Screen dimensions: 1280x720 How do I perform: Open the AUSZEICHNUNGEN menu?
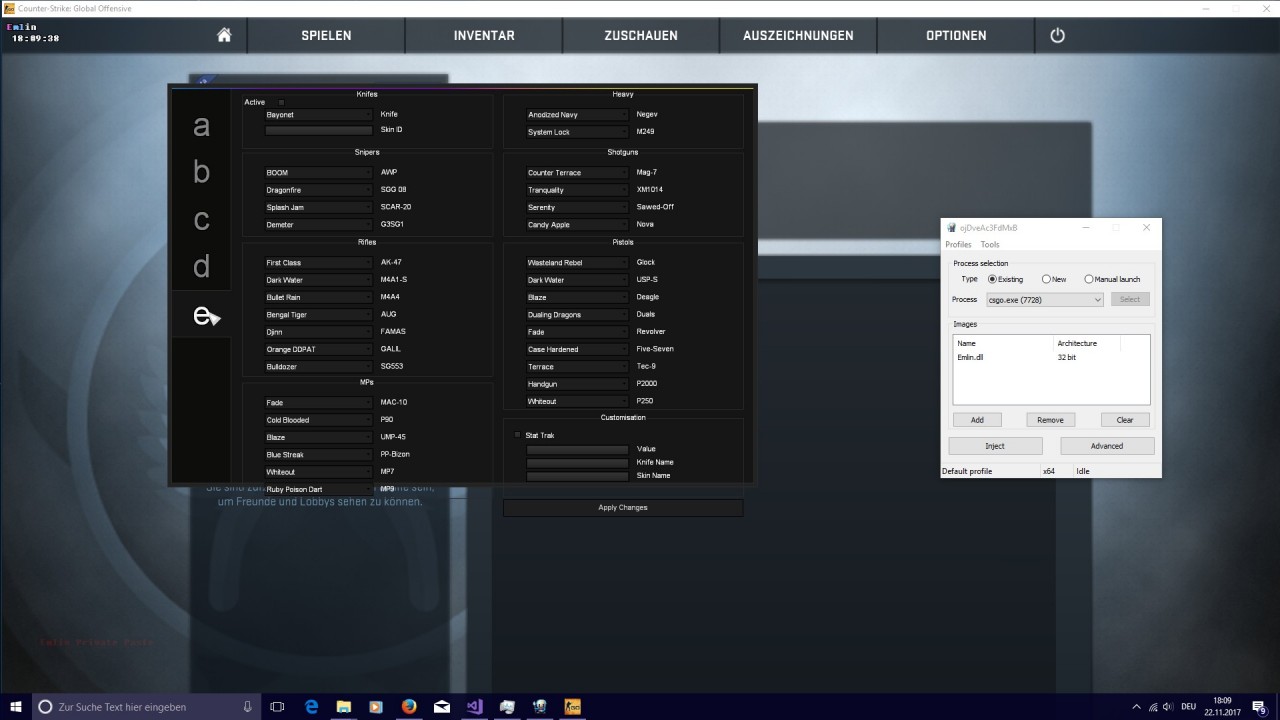coord(798,35)
